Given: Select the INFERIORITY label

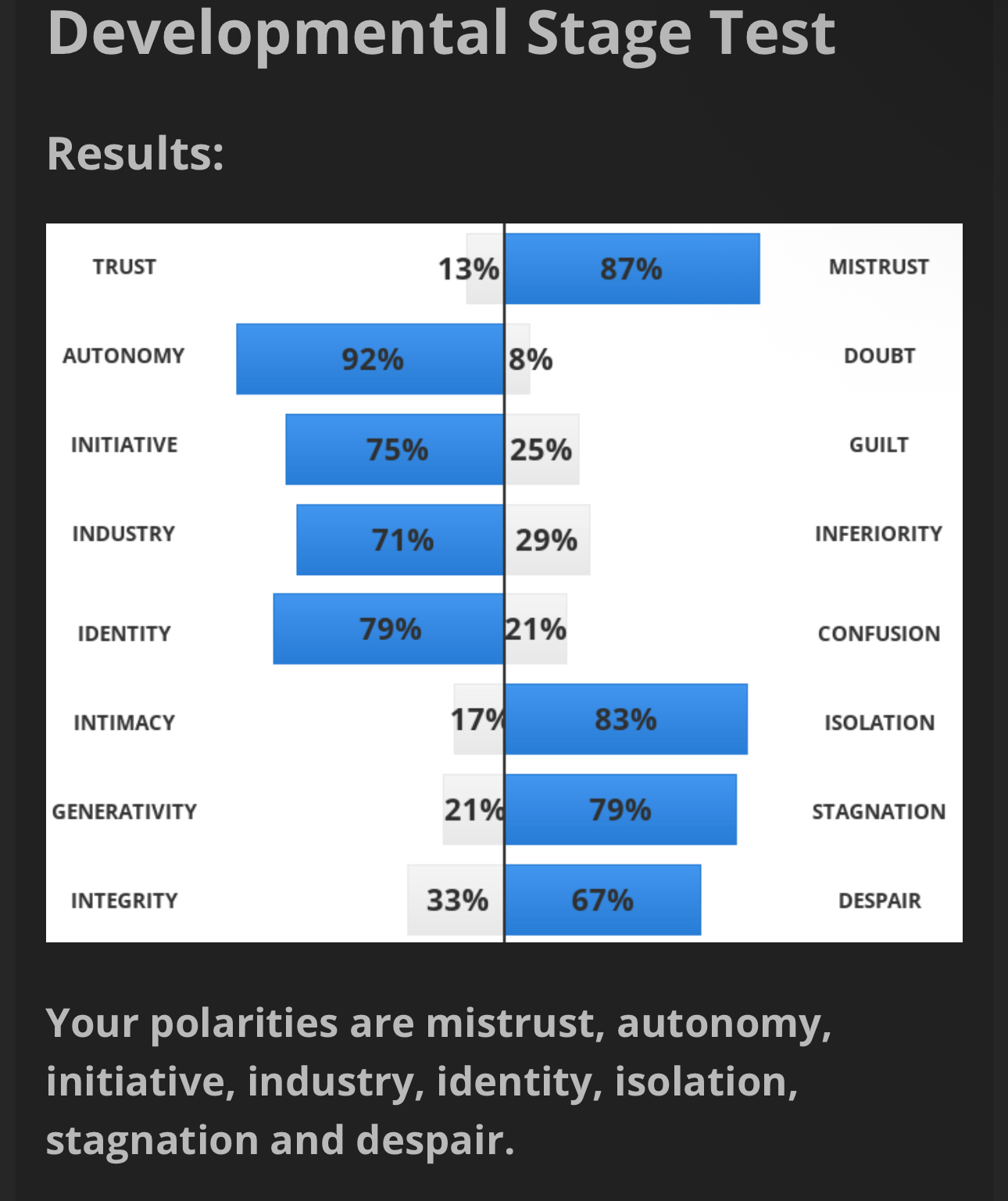Looking at the screenshot, I should point(878,533).
